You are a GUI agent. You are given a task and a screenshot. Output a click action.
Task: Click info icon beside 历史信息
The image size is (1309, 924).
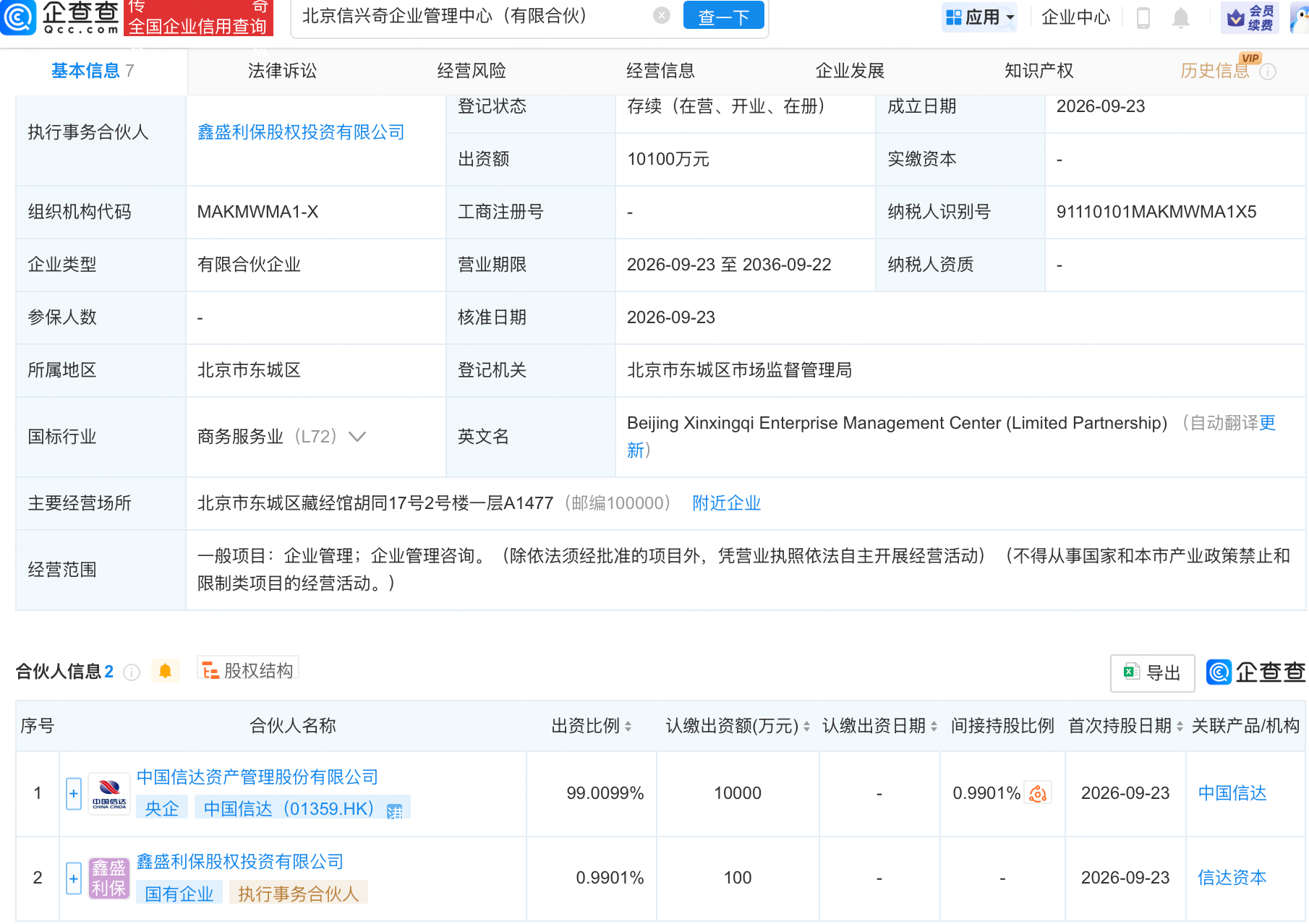coord(1268,72)
